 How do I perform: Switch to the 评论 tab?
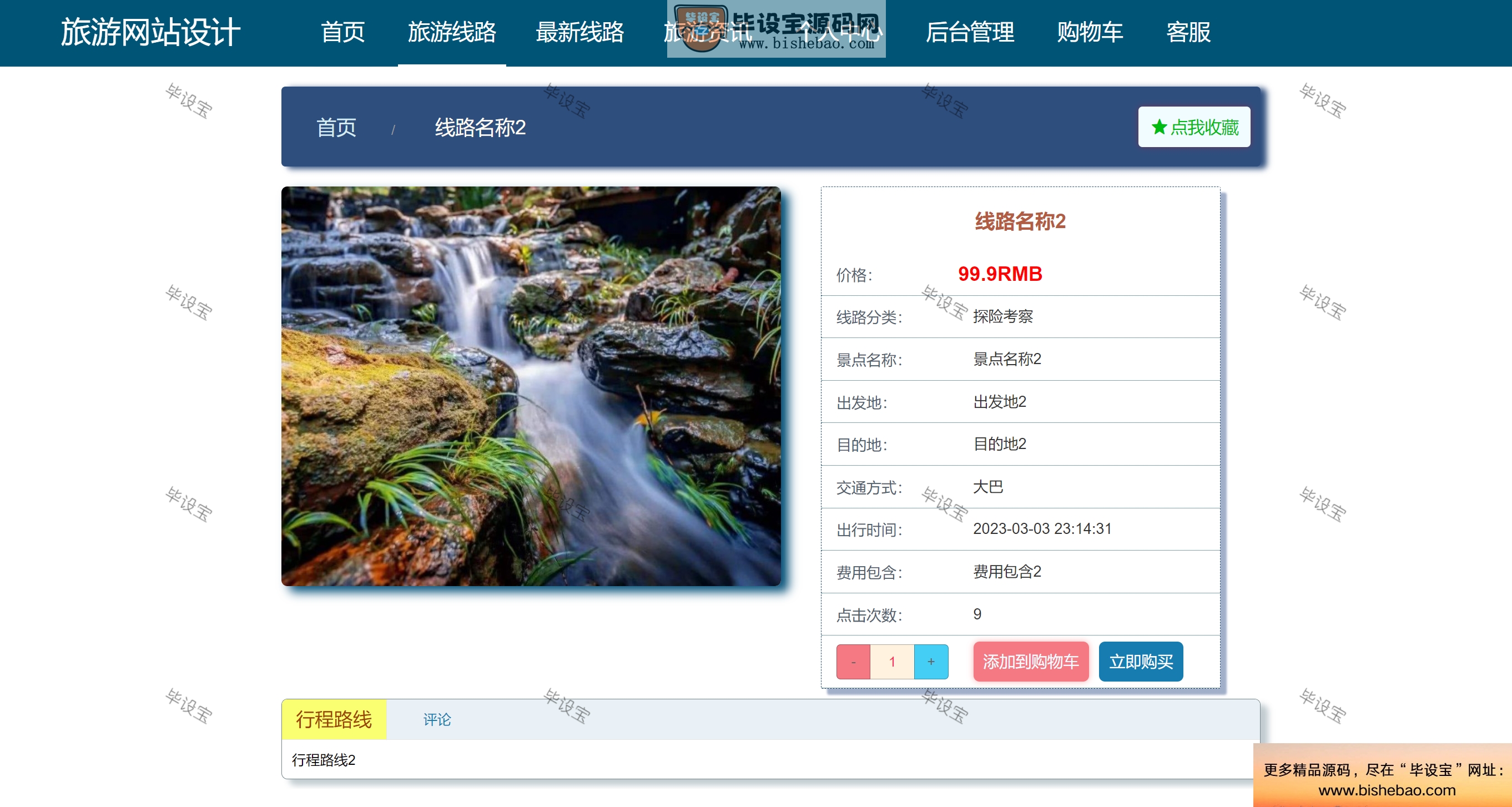437,719
